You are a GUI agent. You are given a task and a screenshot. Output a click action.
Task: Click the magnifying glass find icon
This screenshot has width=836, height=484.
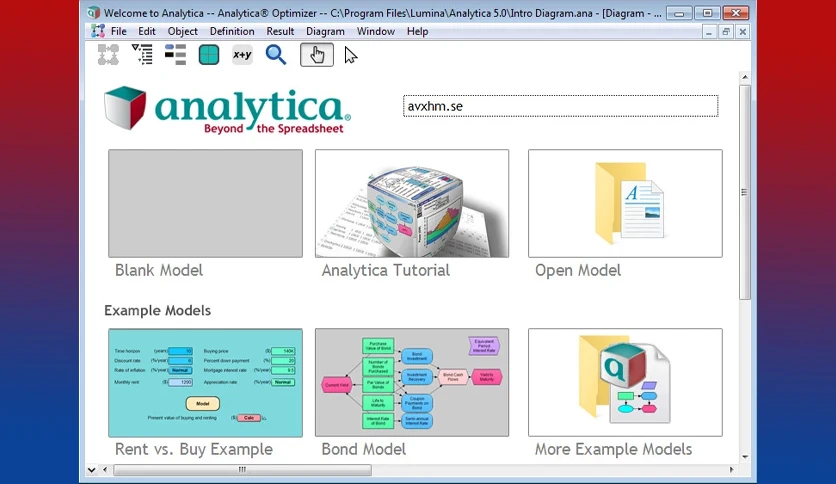pos(276,55)
